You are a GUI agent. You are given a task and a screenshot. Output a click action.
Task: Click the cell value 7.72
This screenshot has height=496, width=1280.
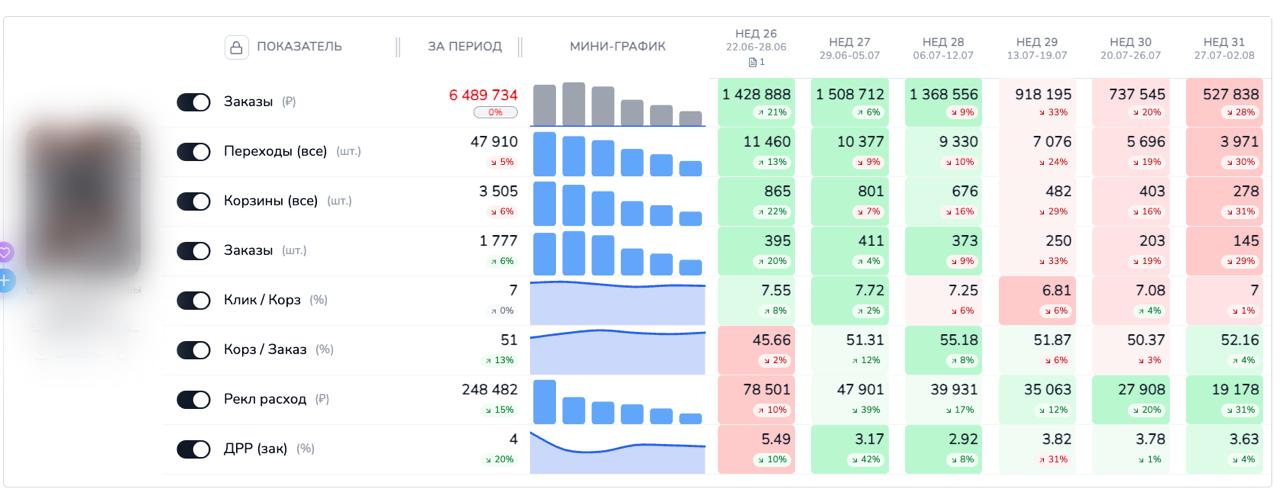870,291
